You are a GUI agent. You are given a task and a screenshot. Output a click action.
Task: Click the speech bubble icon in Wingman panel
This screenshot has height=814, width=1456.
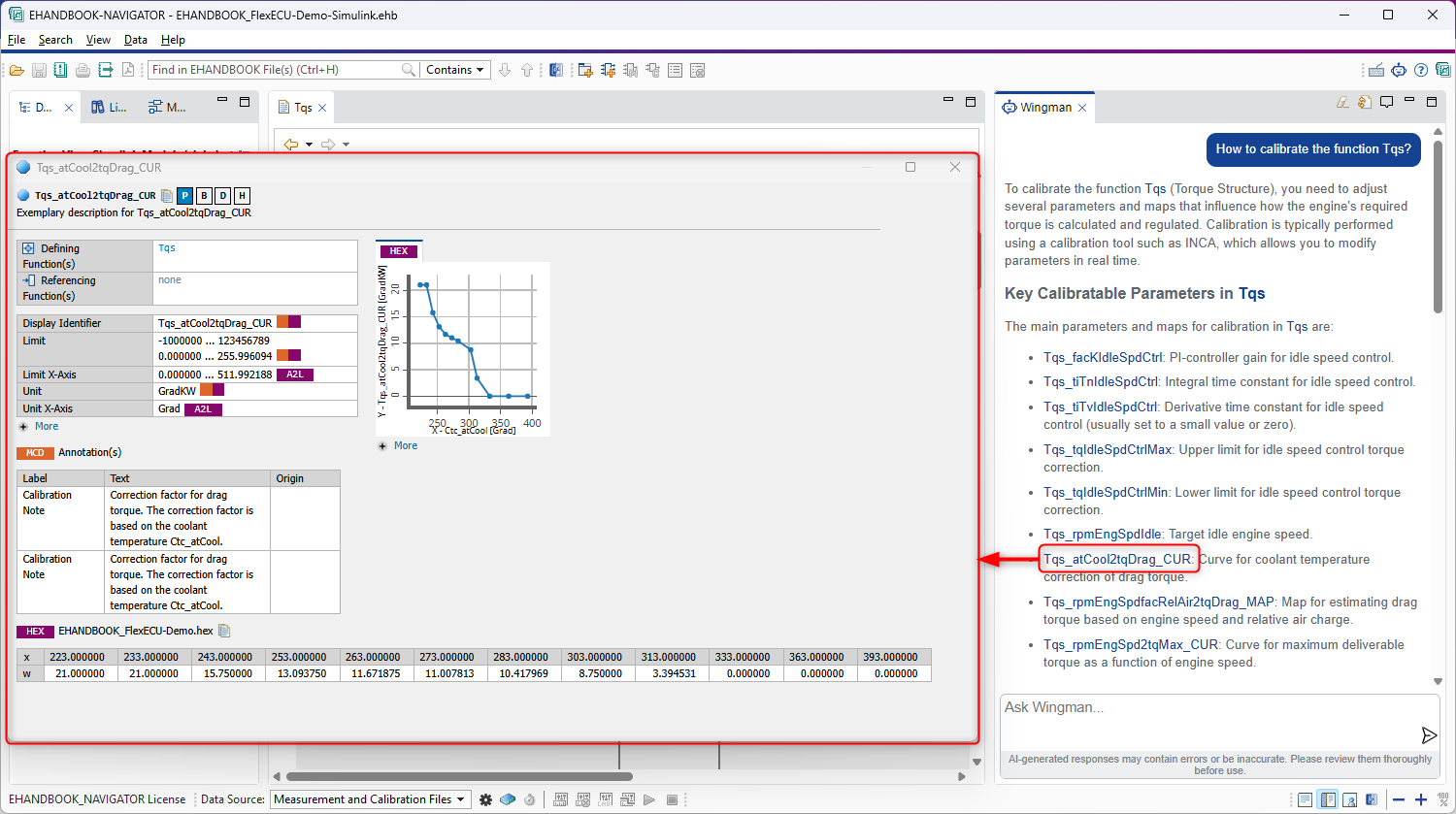tap(1387, 102)
